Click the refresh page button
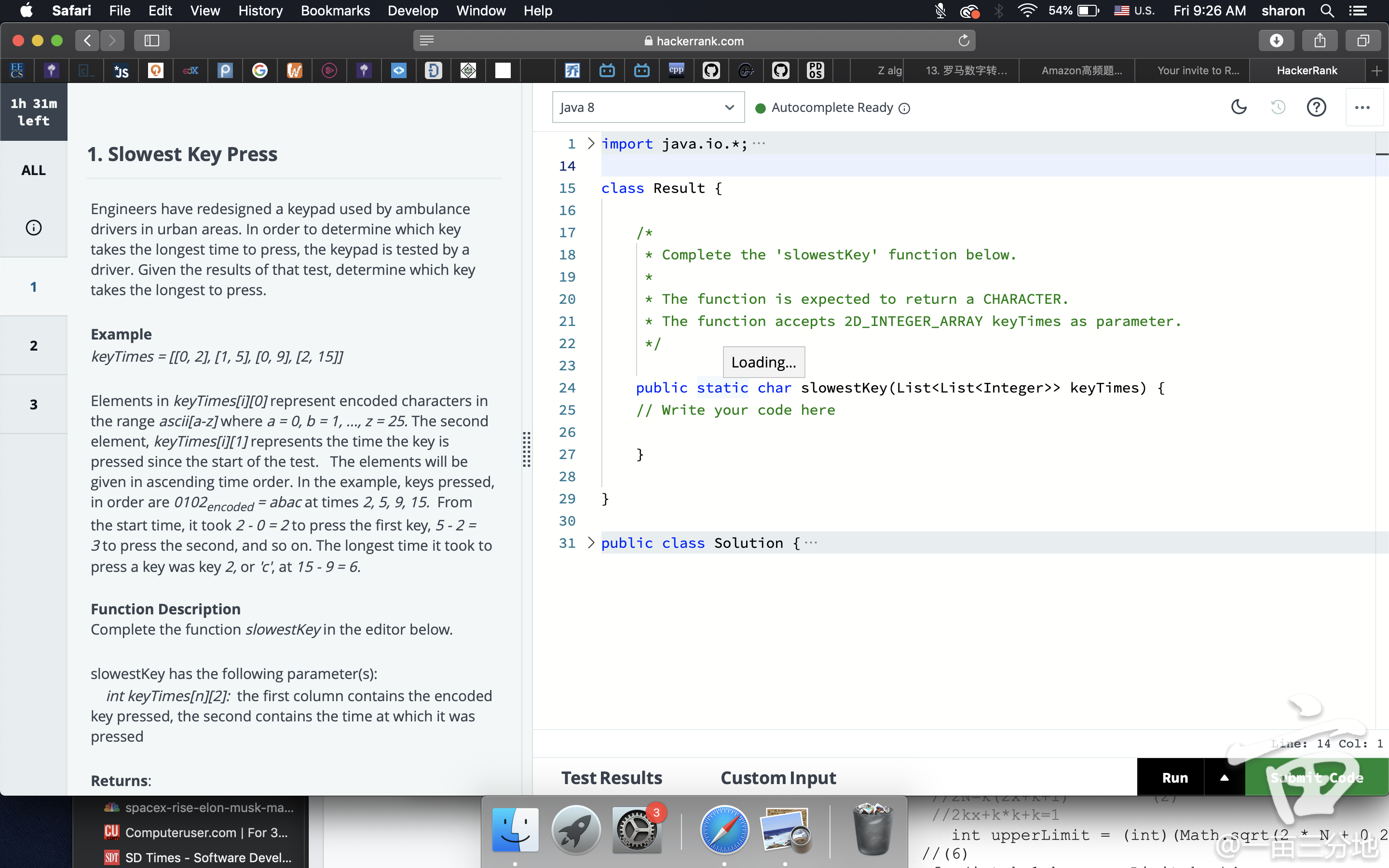Screen dimensions: 1389x868 [963, 40]
